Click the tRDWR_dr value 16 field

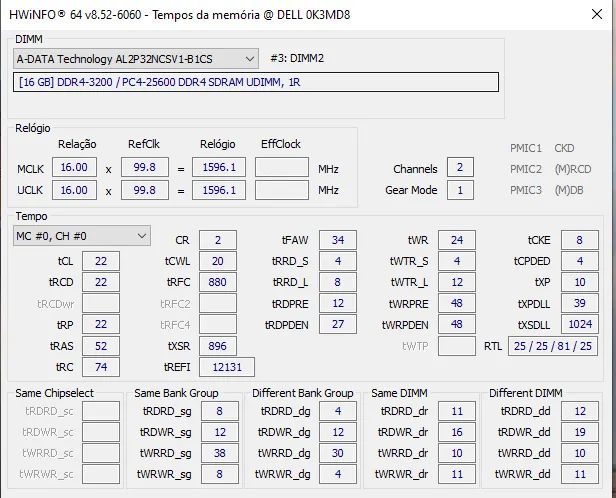(457, 432)
